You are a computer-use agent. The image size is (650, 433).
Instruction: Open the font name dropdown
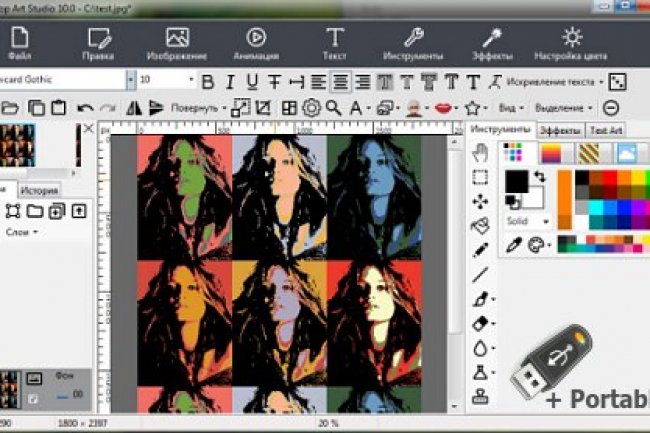click(x=130, y=79)
